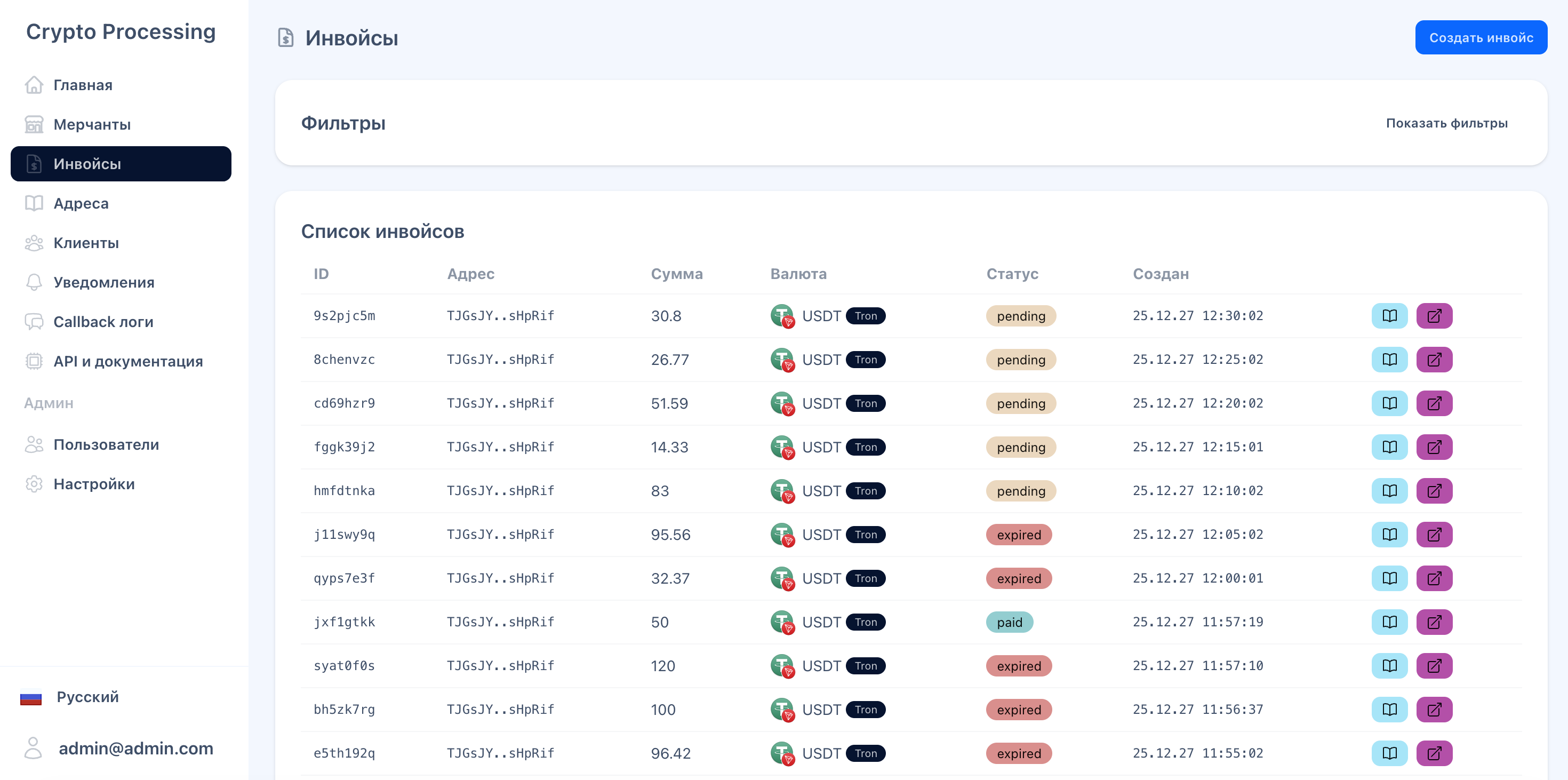The image size is (1568, 780).
Task: Click the blue book icon for invoice 9s2pjc5m
Action: point(1389,315)
